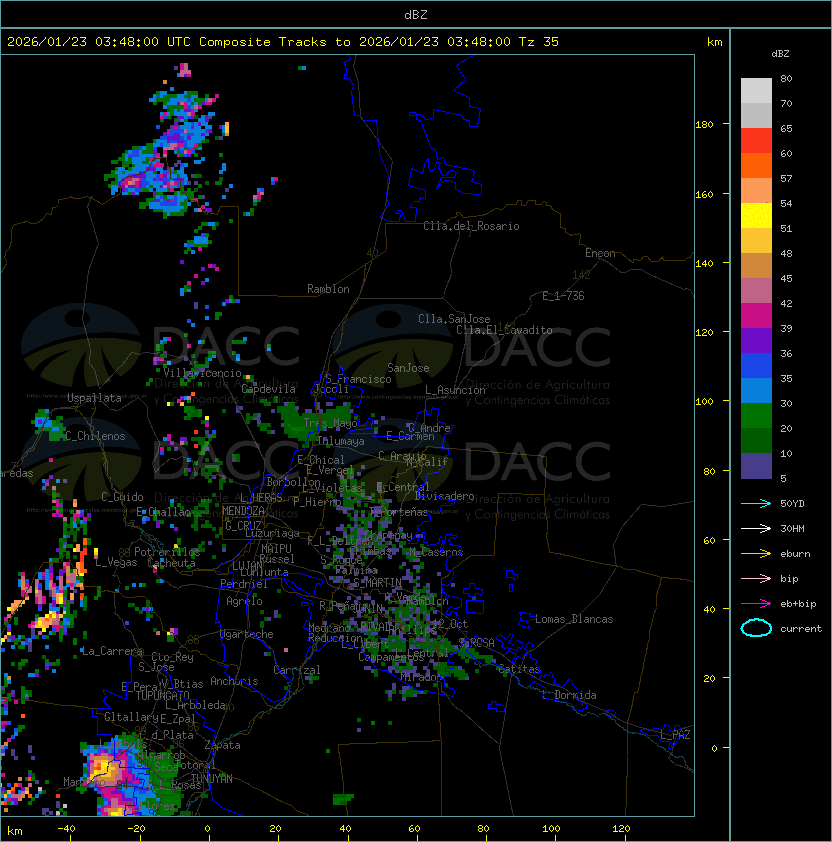Click the '160' km axis tick label
832x842 pixels.
[x=704, y=194]
